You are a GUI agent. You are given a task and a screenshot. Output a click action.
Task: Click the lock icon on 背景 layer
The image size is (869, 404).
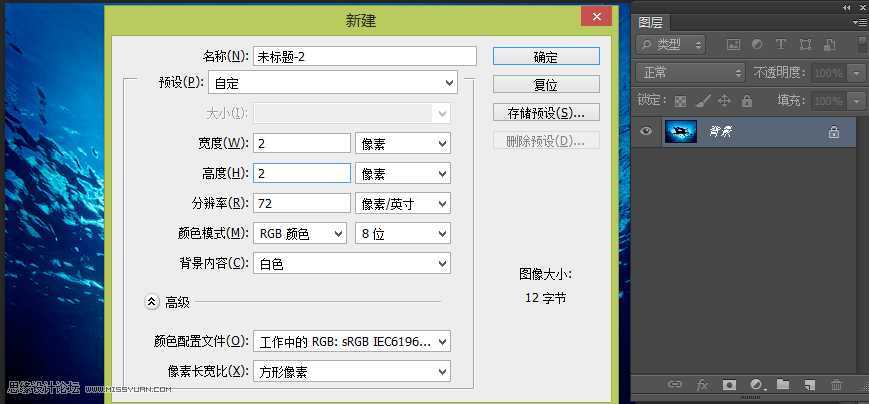pos(834,132)
